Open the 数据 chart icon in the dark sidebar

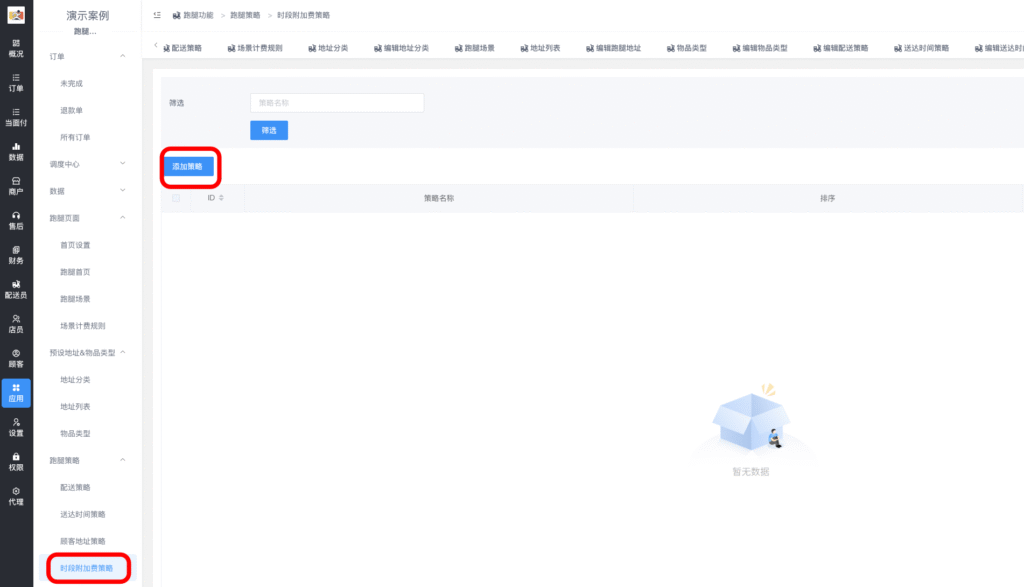[16, 151]
